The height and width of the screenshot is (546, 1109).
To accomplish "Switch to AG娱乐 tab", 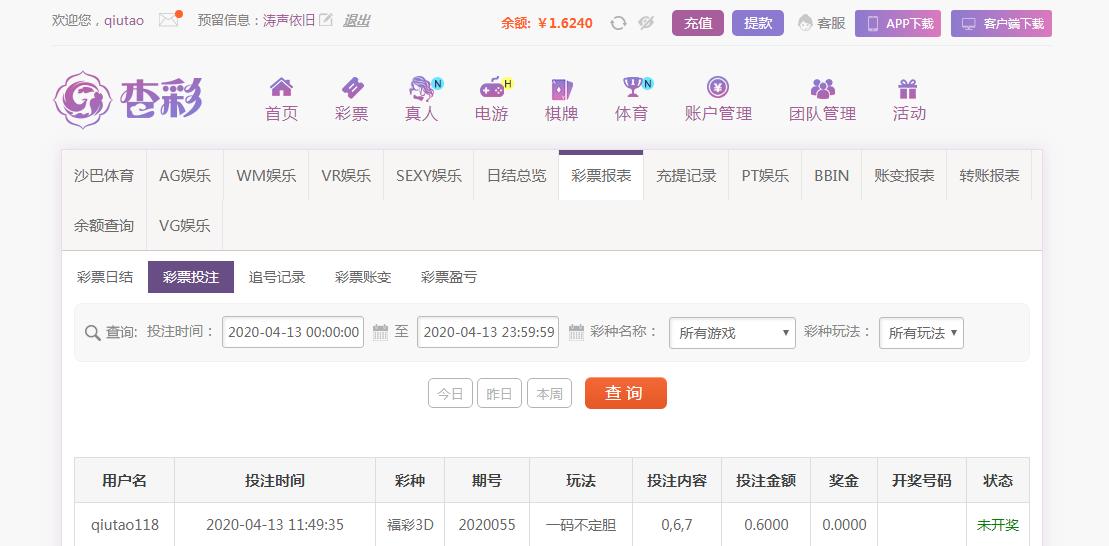I will point(185,175).
